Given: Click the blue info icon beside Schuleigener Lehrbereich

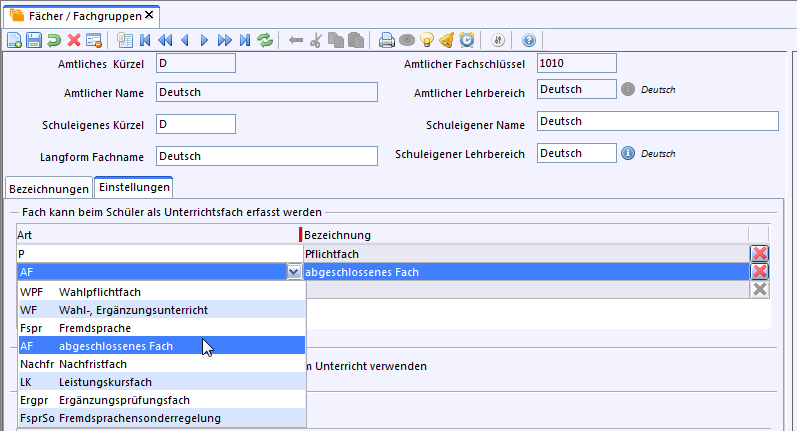Looking at the screenshot, I should [x=628, y=154].
